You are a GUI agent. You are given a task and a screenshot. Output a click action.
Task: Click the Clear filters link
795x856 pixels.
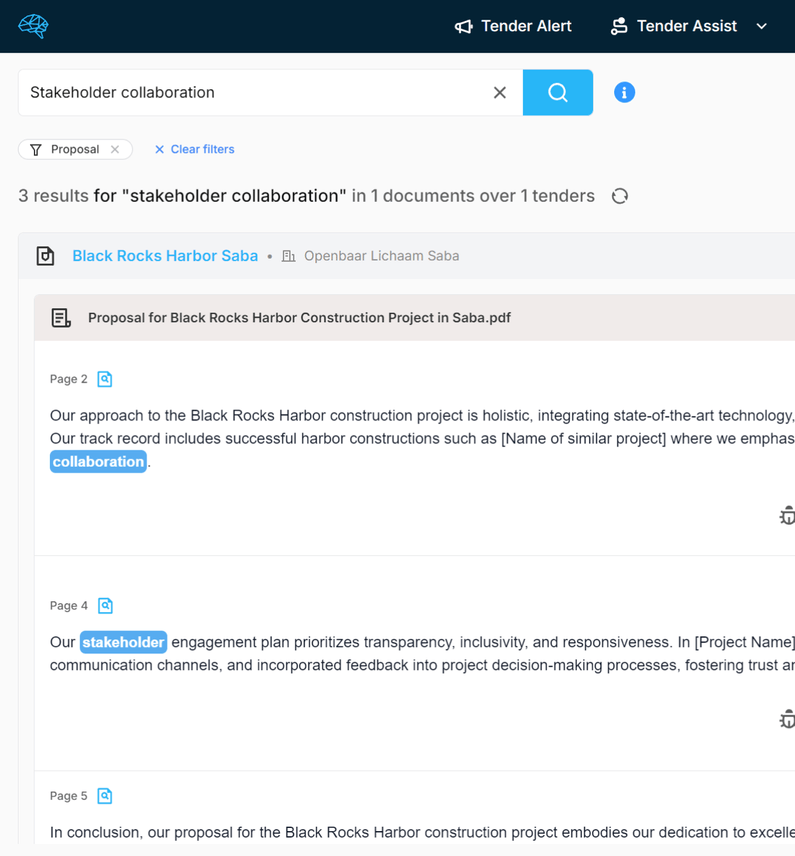pos(195,149)
